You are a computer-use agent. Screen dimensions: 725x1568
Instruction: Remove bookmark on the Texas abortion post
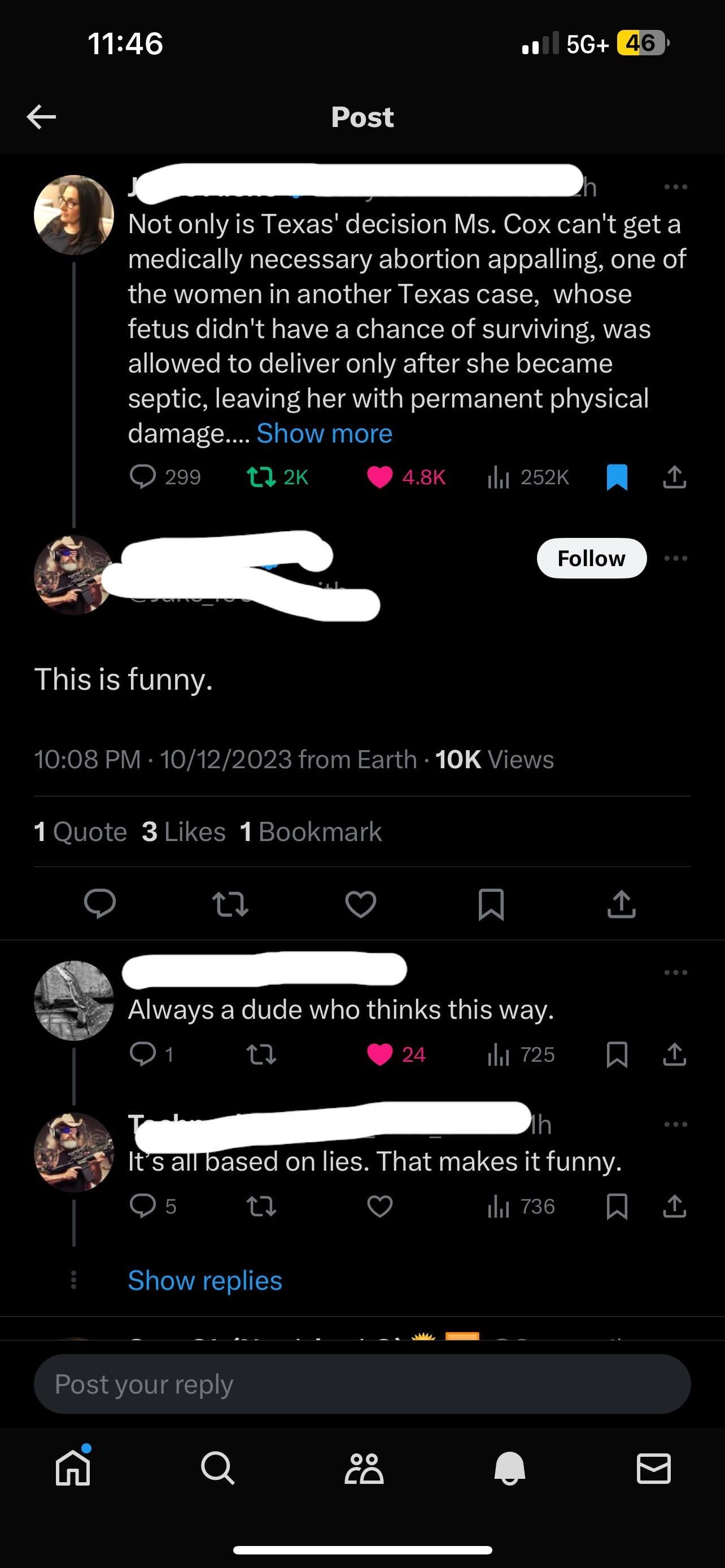click(x=617, y=477)
